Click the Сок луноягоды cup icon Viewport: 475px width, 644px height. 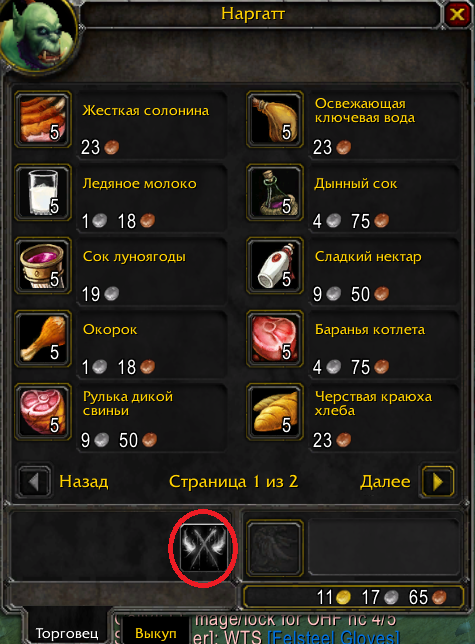43,265
